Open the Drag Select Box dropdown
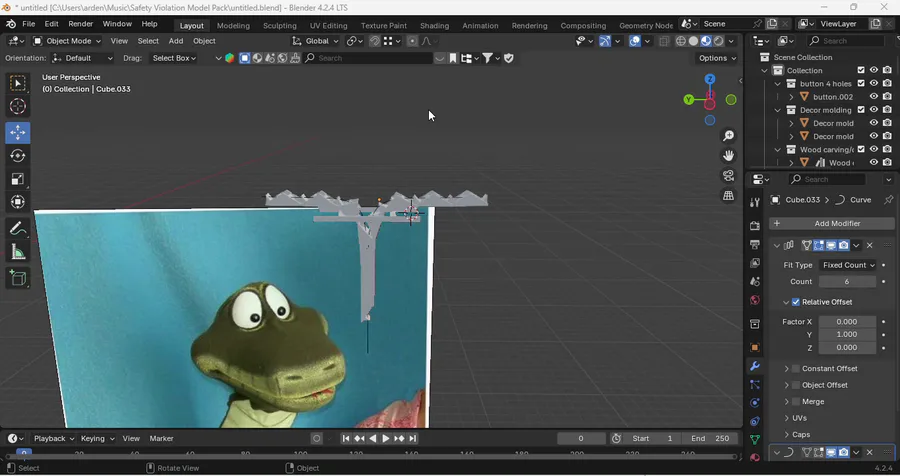The height and width of the screenshot is (476, 900). (x=174, y=58)
